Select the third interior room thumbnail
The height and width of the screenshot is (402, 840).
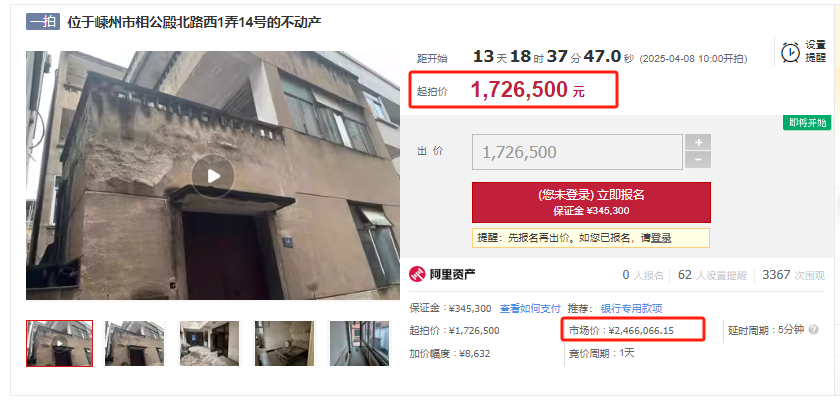209,344
